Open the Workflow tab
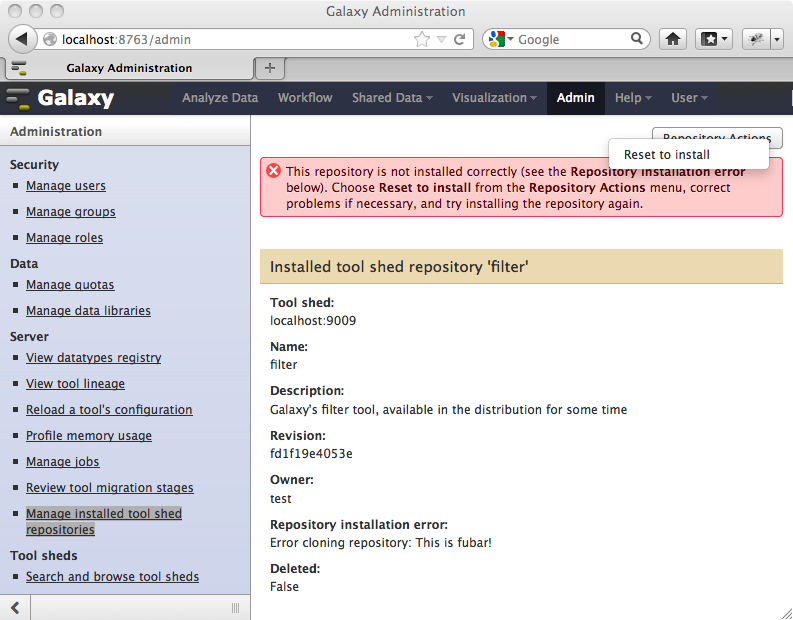 [x=305, y=98]
